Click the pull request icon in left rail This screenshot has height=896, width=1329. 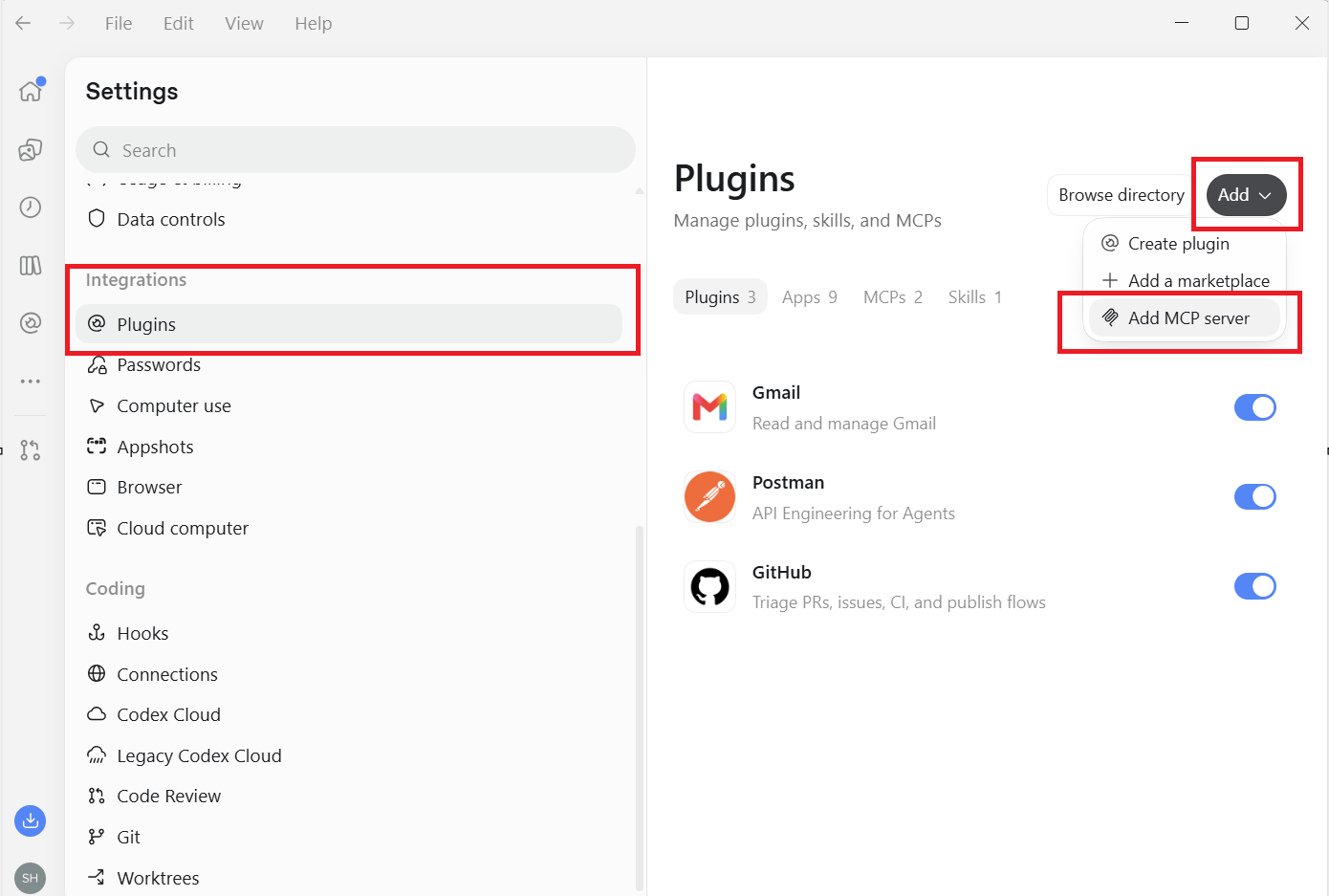tap(31, 450)
